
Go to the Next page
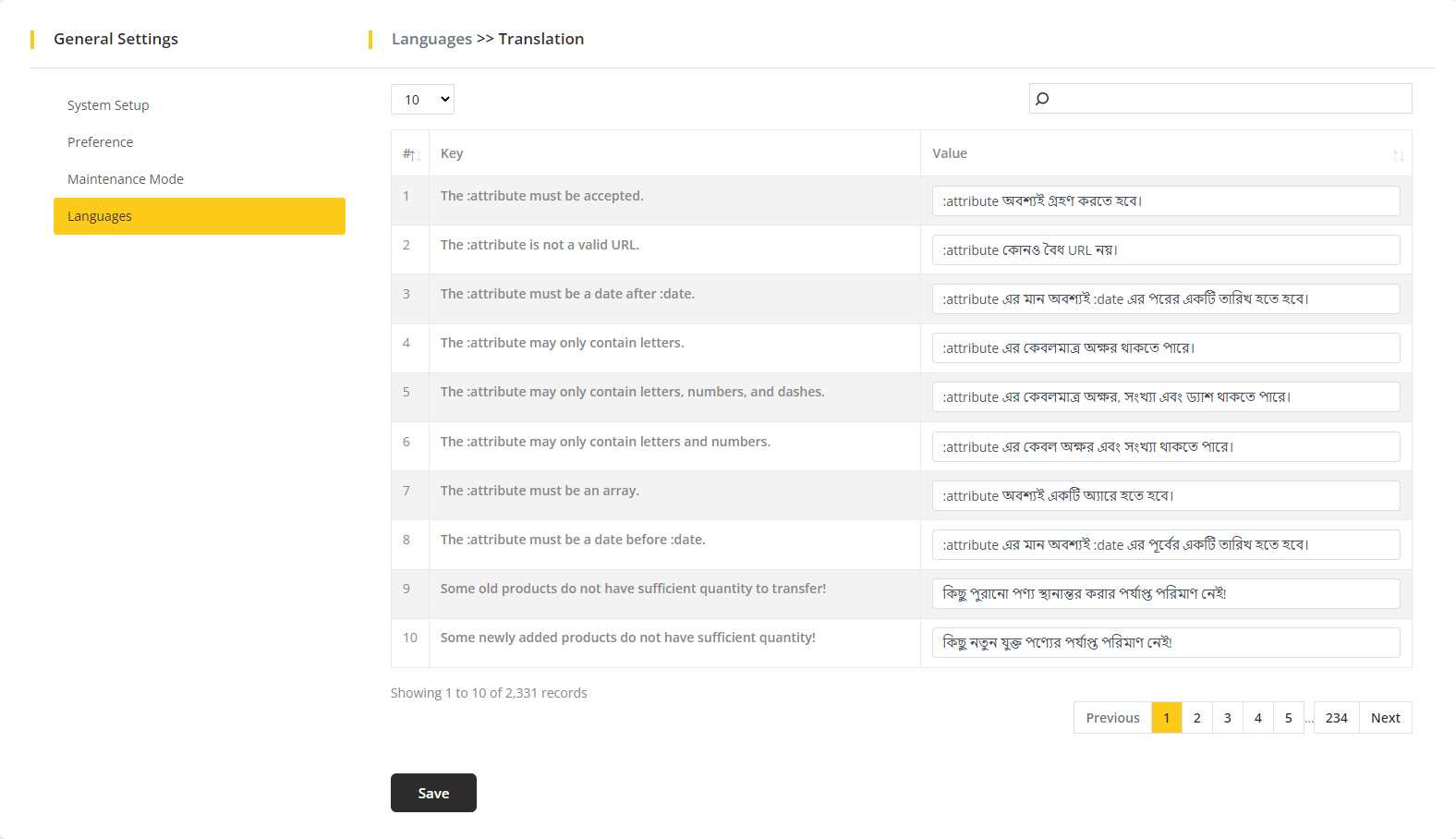pos(1385,718)
